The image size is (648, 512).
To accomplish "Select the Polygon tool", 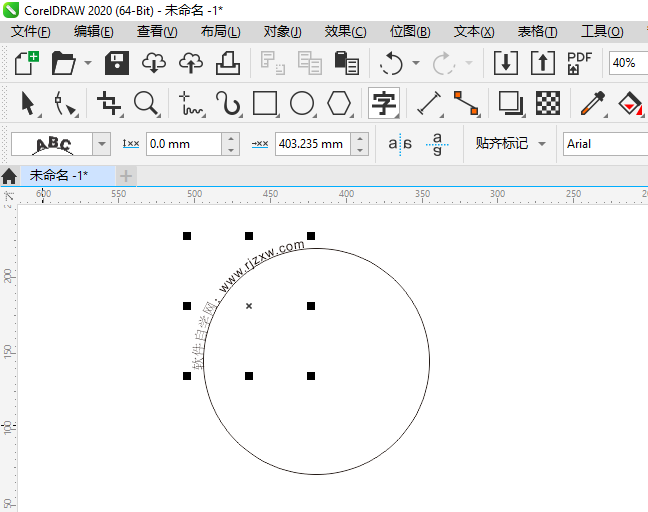I will [339, 103].
